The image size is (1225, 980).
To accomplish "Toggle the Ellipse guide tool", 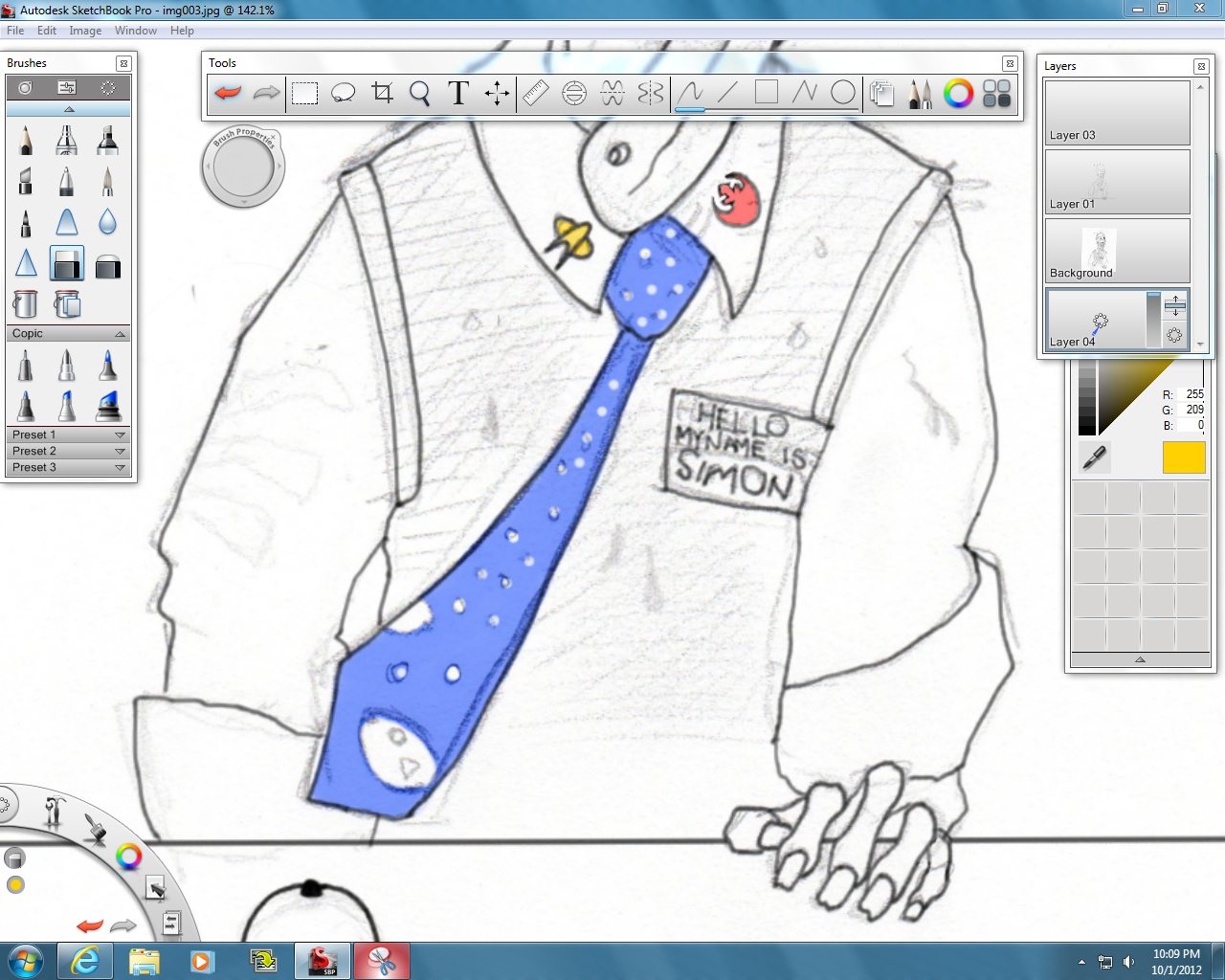I will (x=574, y=93).
